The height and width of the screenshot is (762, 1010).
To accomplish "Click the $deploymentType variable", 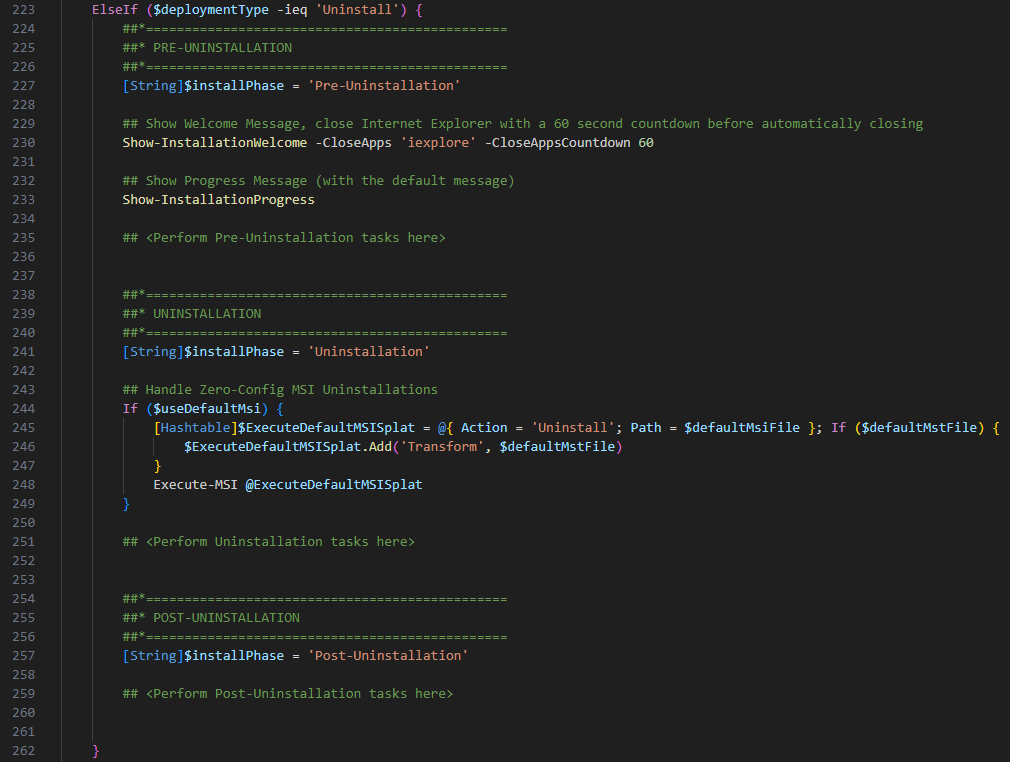I will click(x=210, y=9).
